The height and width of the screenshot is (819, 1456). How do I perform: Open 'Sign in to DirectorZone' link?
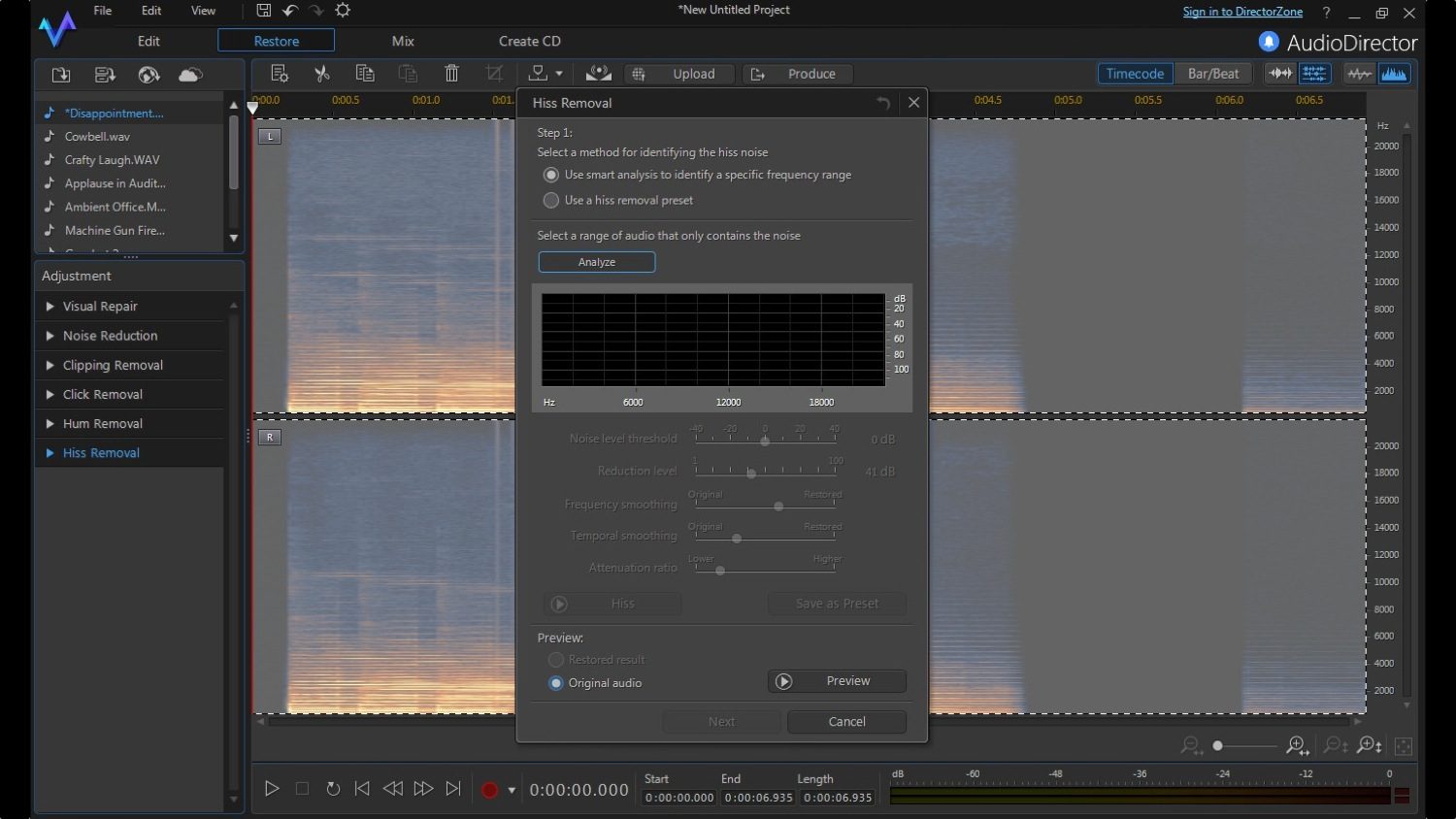(x=1242, y=12)
